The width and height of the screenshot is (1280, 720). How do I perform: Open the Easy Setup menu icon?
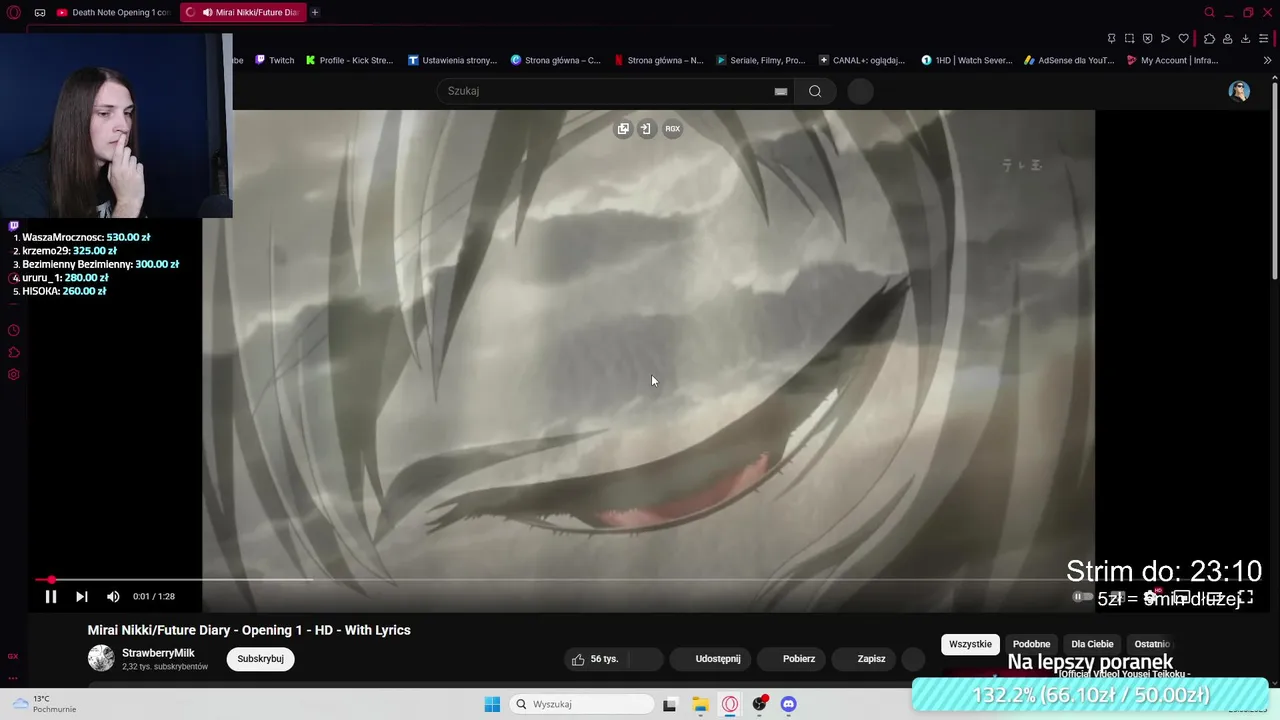click(x=1264, y=38)
